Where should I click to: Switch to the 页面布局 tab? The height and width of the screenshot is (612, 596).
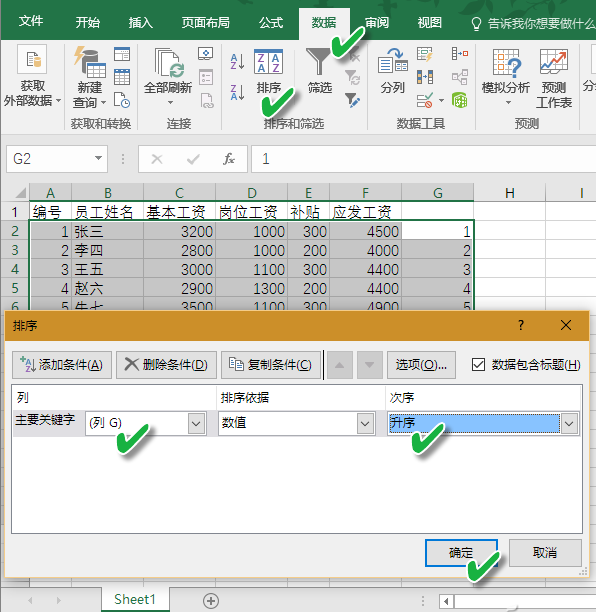[x=205, y=22]
